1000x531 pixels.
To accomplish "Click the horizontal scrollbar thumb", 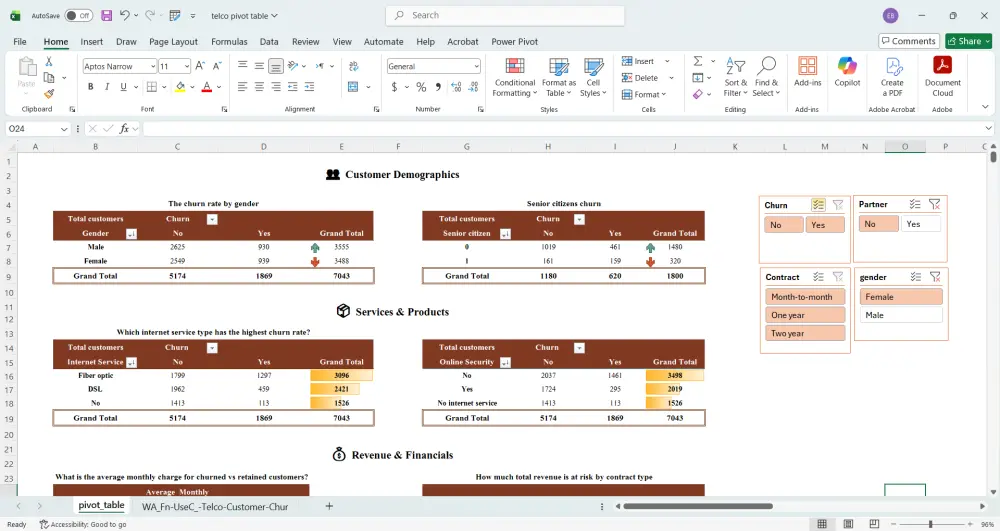I will (x=698, y=506).
